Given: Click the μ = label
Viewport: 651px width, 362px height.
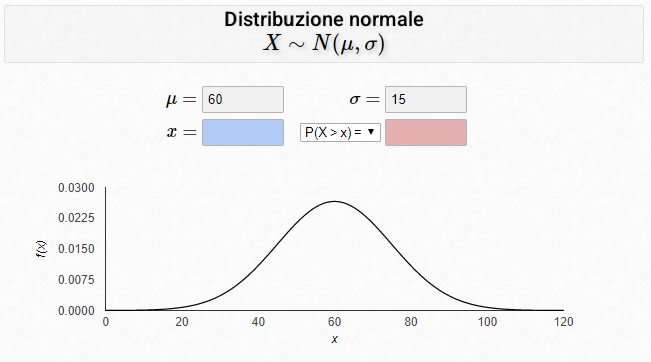Looking at the screenshot, I should tap(181, 100).
